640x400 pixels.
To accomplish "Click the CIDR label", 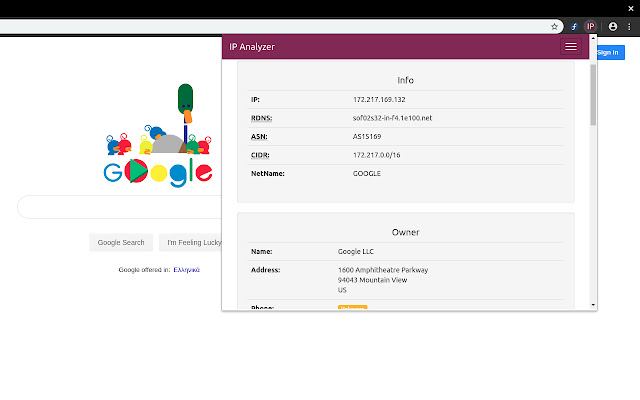I will click(x=260, y=155).
